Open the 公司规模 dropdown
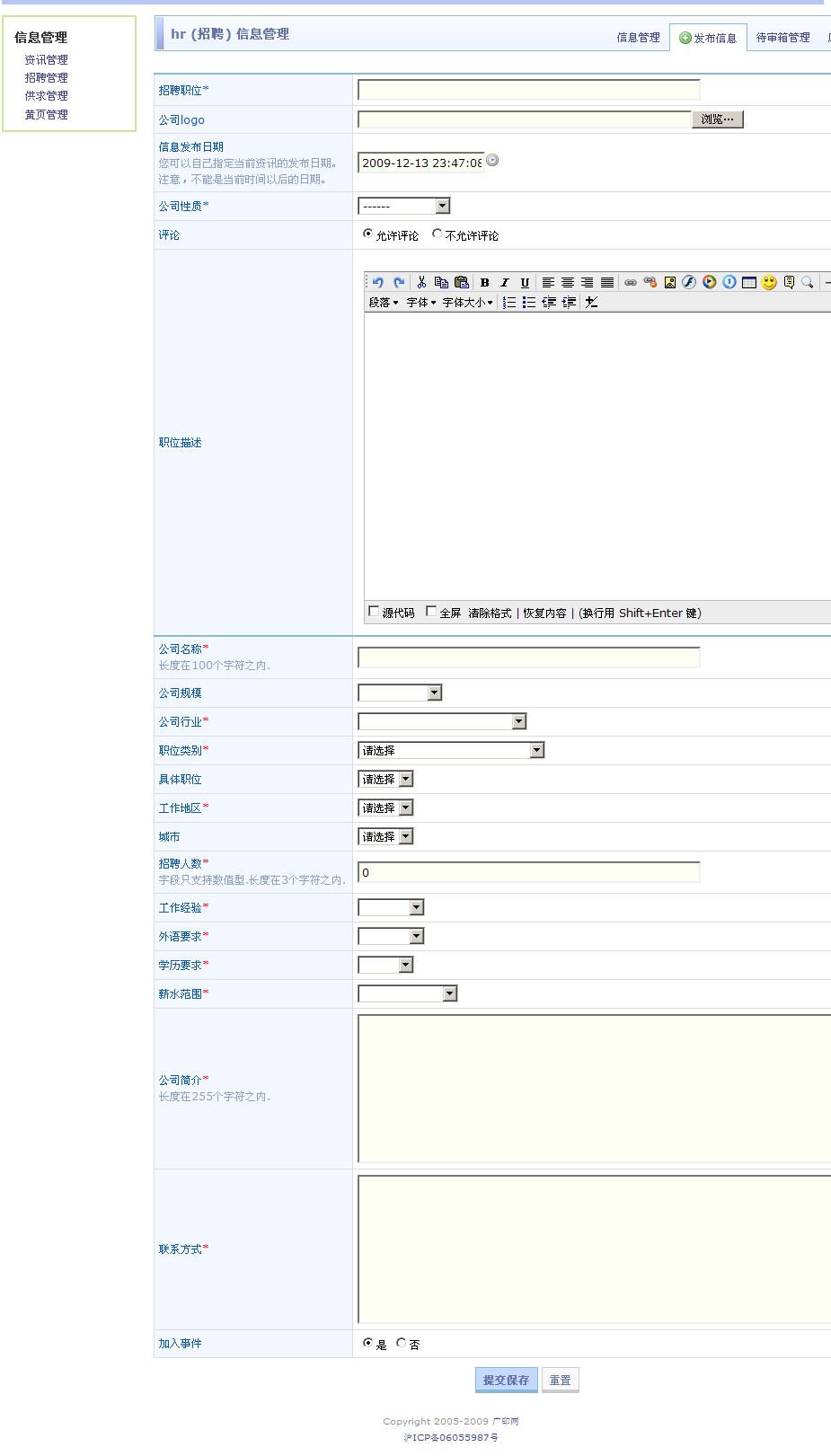 click(x=401, y=693)
